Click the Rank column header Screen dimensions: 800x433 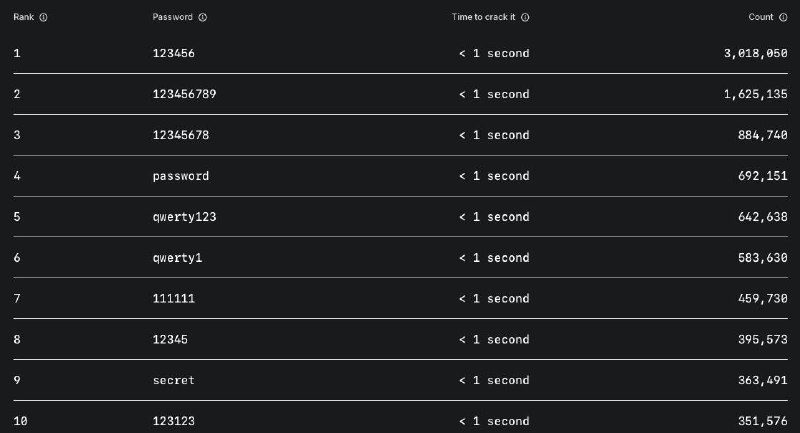point(23,17)
